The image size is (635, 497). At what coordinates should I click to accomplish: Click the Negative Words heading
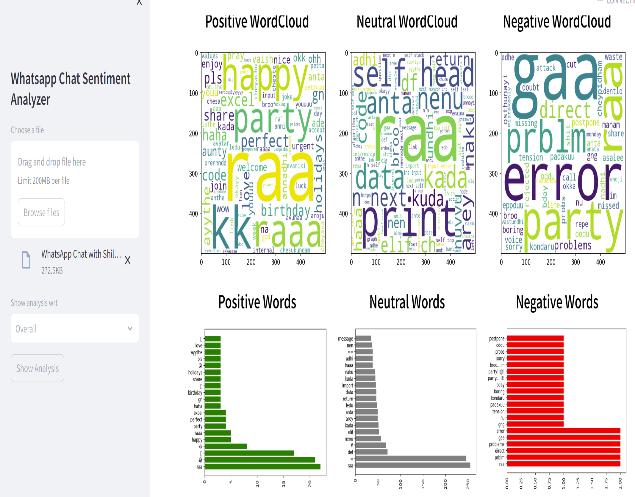(x=557, y=302)
